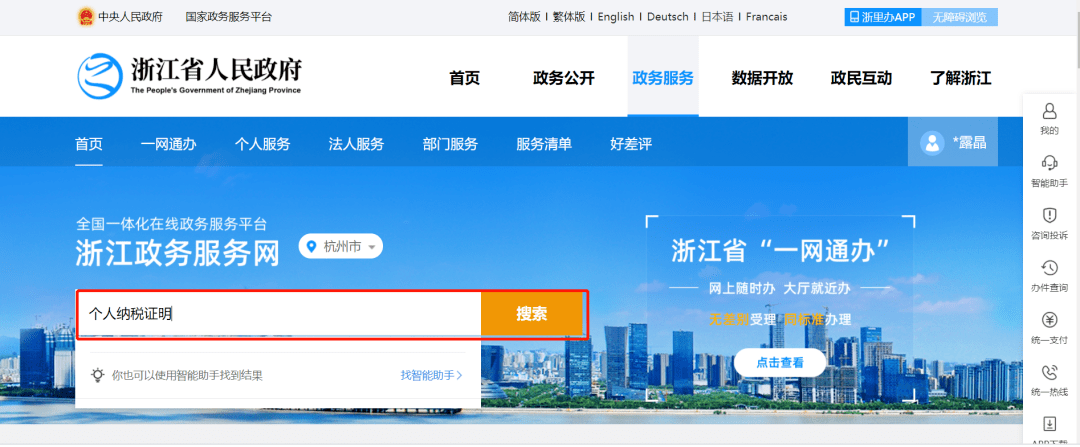The width and height of the screenshot is (1080, 447).
Task: Switch to the 好差评 tab
Action: tap(630, 144)
